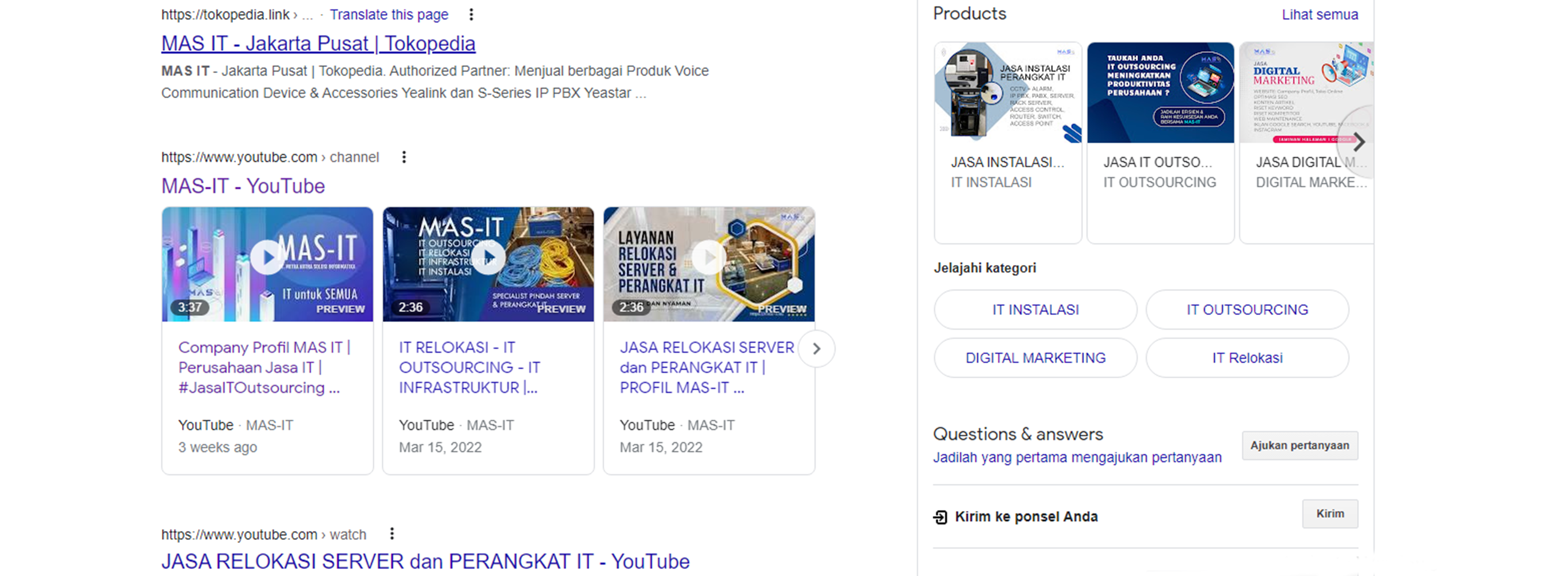Open options menu for Tokopedia result
This screenshot has height=576, width=1568.
471,15
